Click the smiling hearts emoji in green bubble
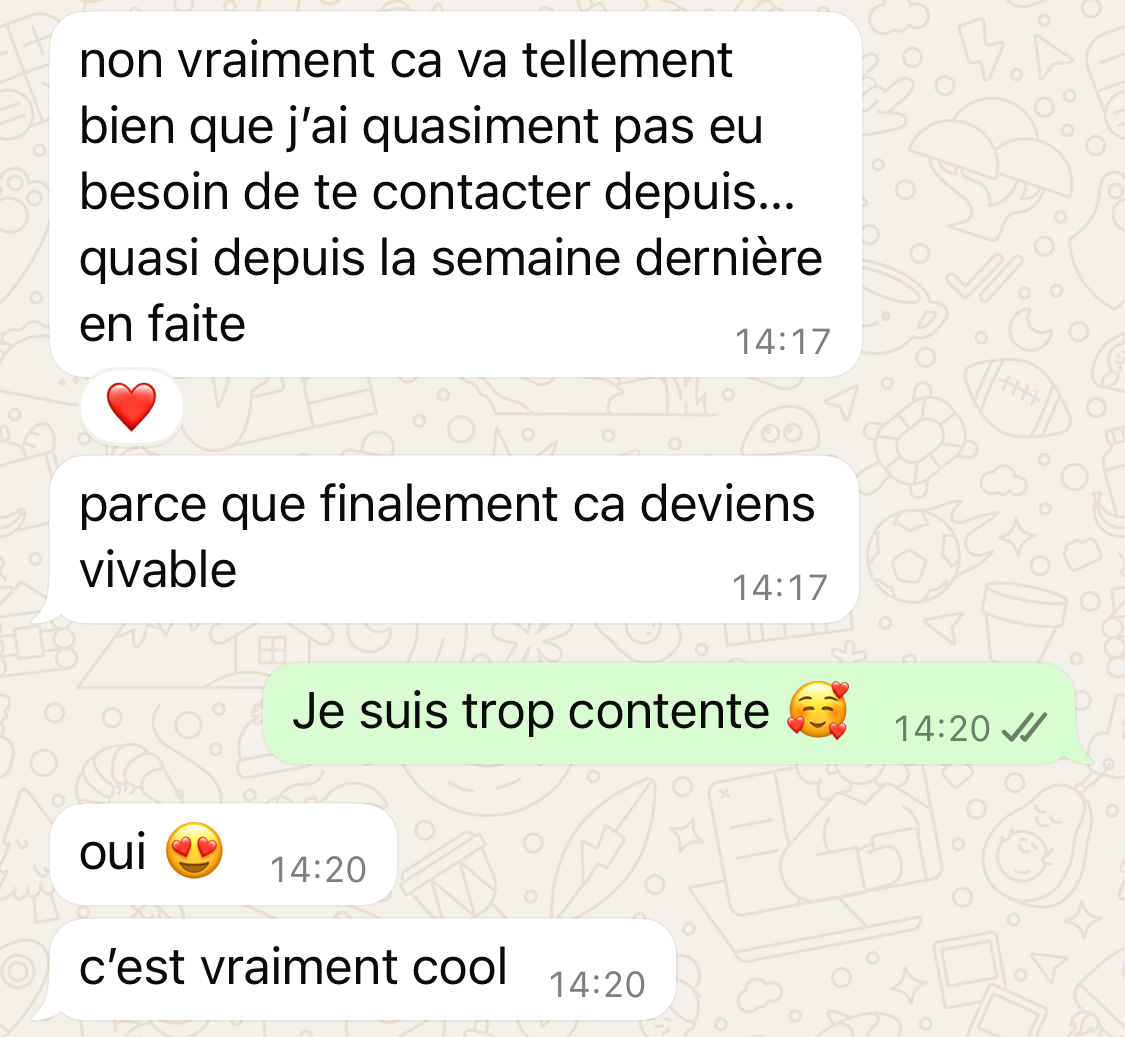1125x1037 pixels. [x=818, y=710]
